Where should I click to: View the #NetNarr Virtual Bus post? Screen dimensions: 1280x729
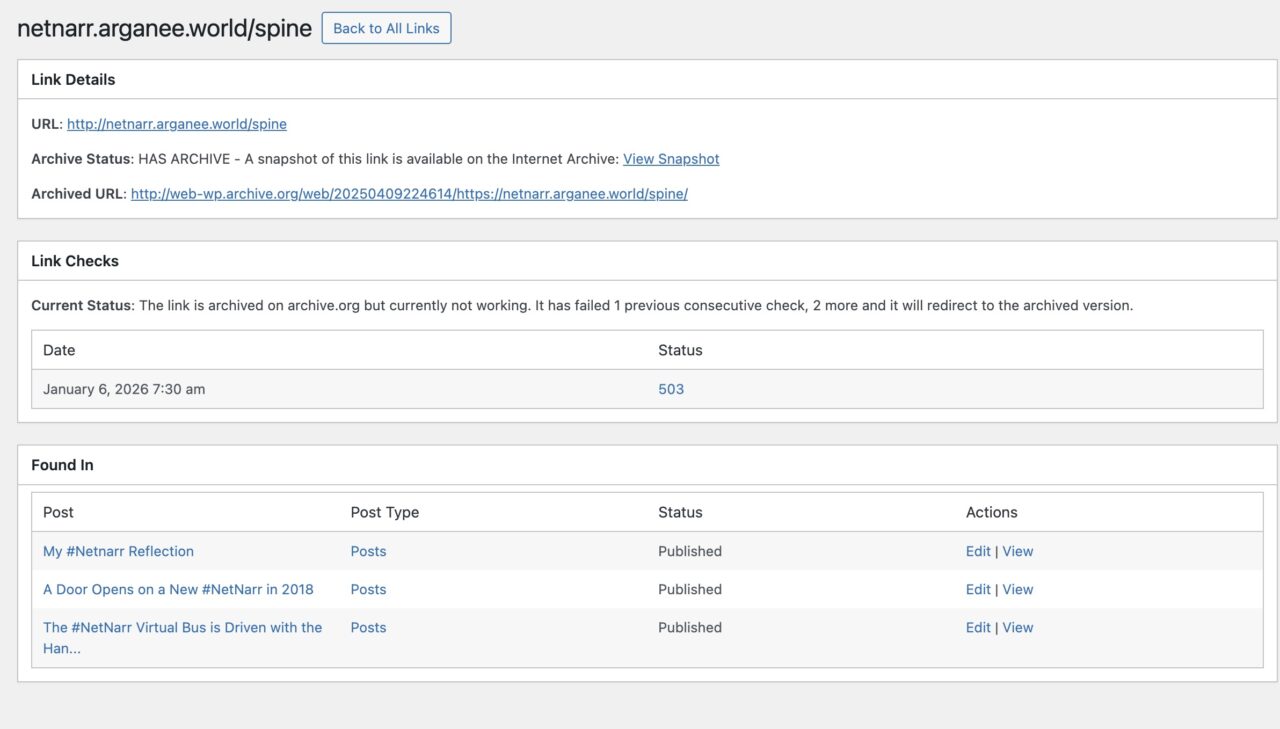(x=1017, y=628)
